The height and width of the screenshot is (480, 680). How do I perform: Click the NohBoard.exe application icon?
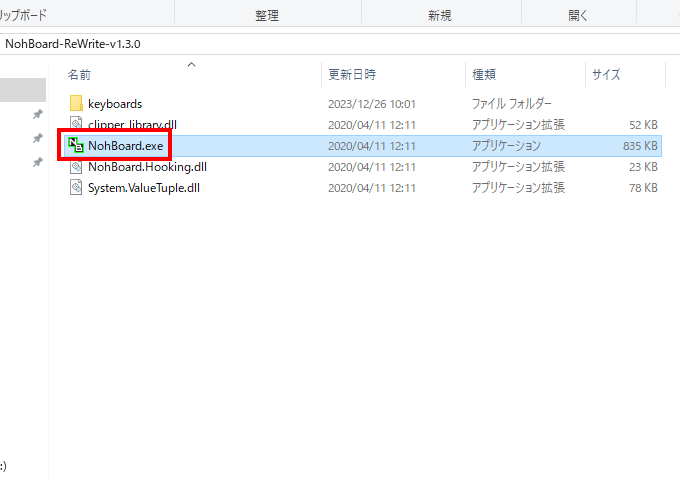point(76,145)
